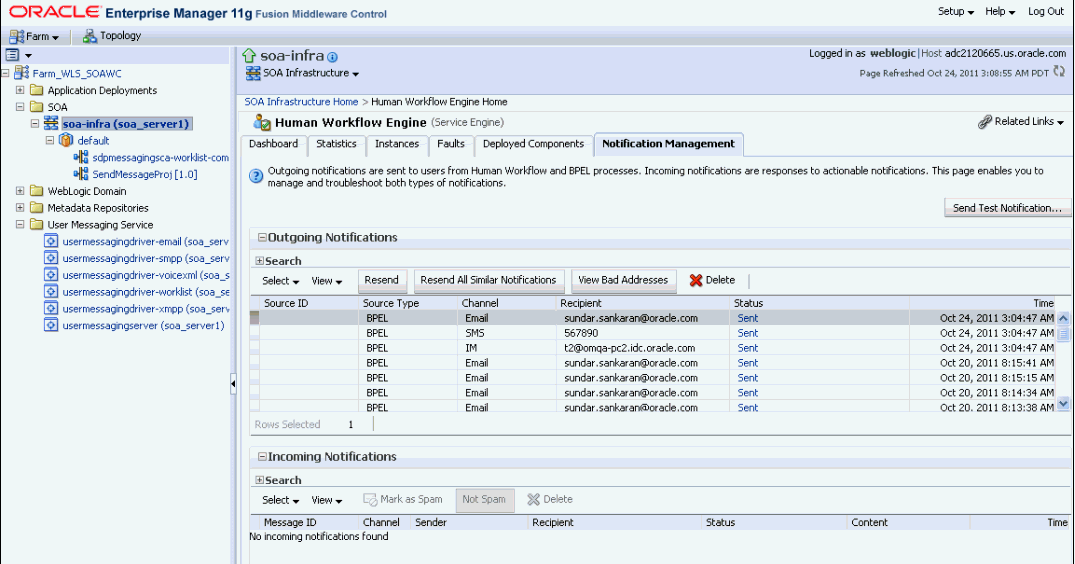This screenshot has width=1075, height=564.
Task: Click the soa-infra up status arrow icon
Action: (x=249, y=56)
